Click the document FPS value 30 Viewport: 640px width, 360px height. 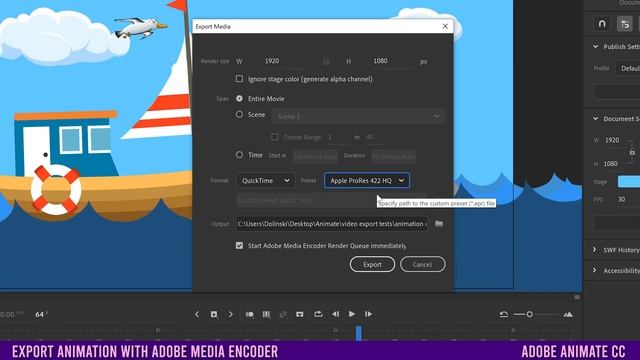(x=621, y=199)
